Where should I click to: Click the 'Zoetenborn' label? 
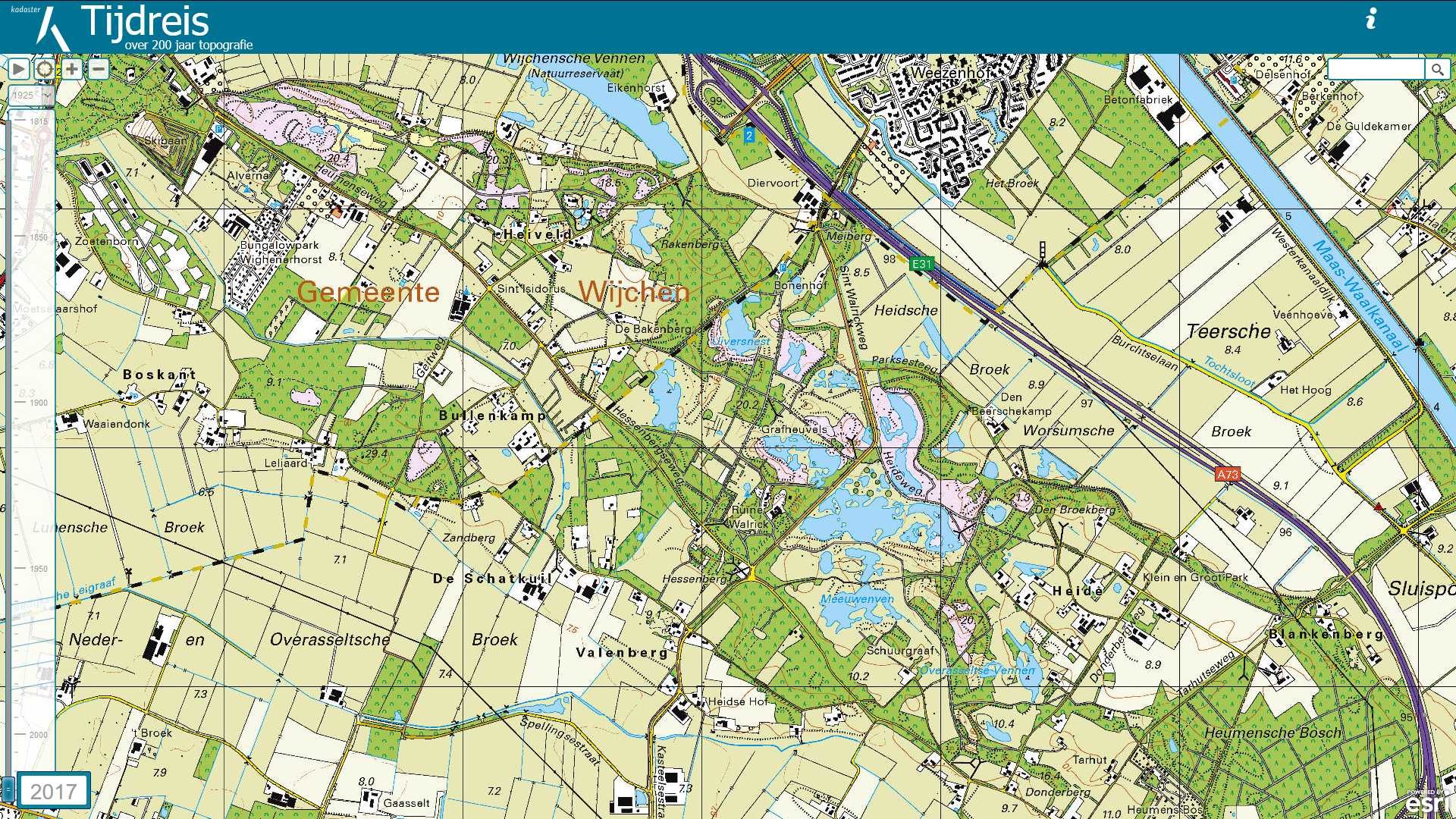click(106, 241)
